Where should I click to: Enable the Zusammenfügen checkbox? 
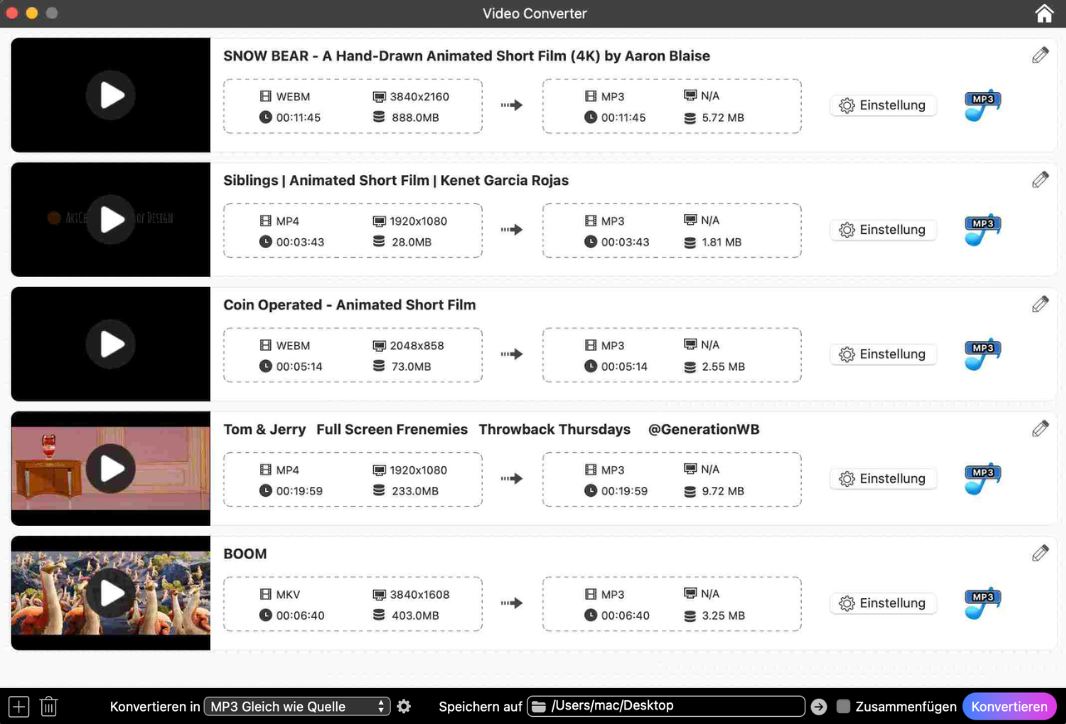click(843, 706)
